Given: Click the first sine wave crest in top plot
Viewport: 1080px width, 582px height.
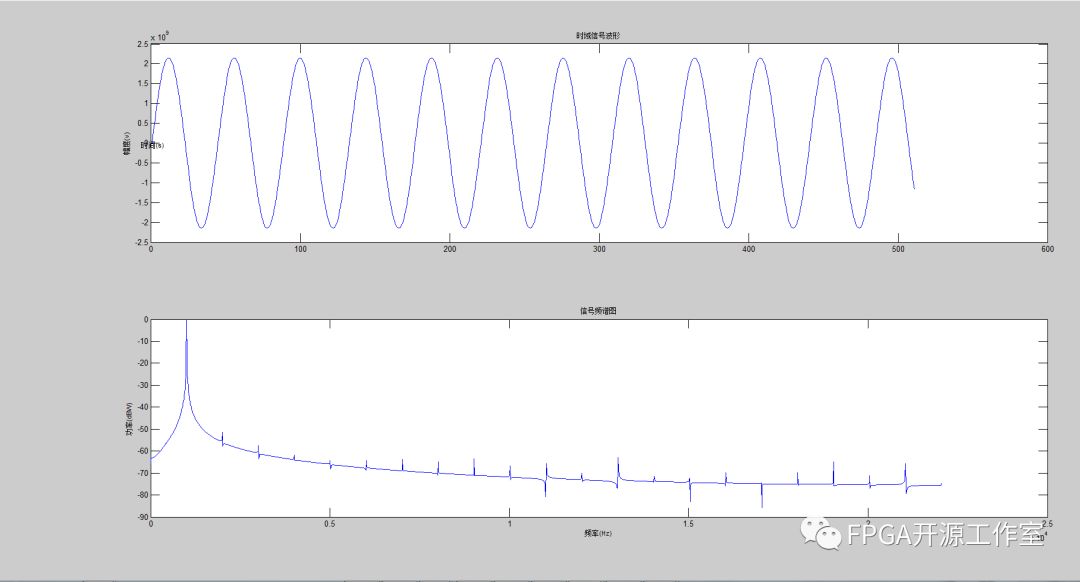Looking at the screenshot, I should click(x=169, y=58).
